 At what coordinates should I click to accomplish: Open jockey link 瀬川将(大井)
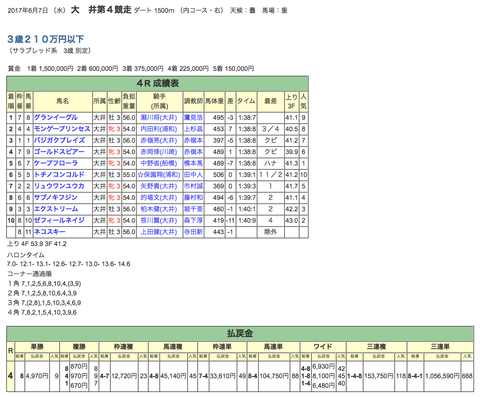tap(159, 118)
